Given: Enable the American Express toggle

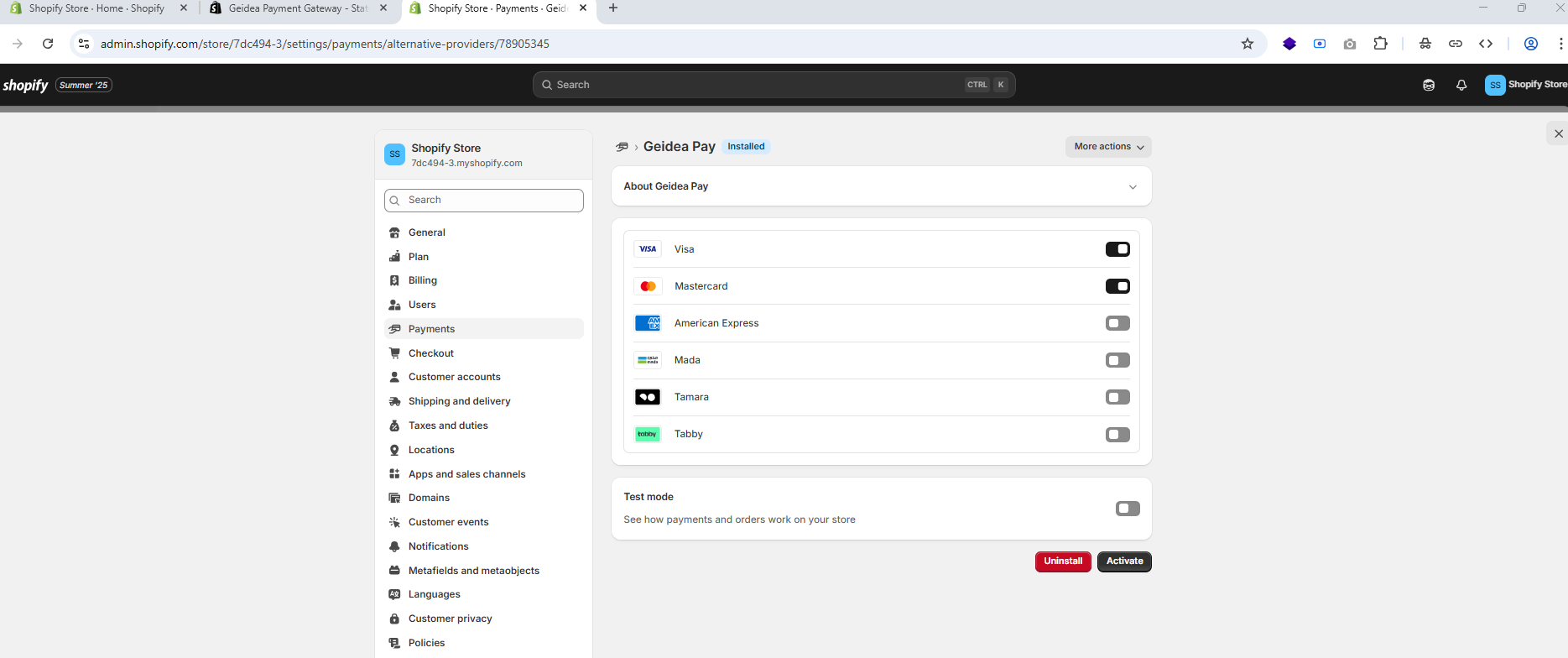Looking at the screenshot, I should point(1117,323).
